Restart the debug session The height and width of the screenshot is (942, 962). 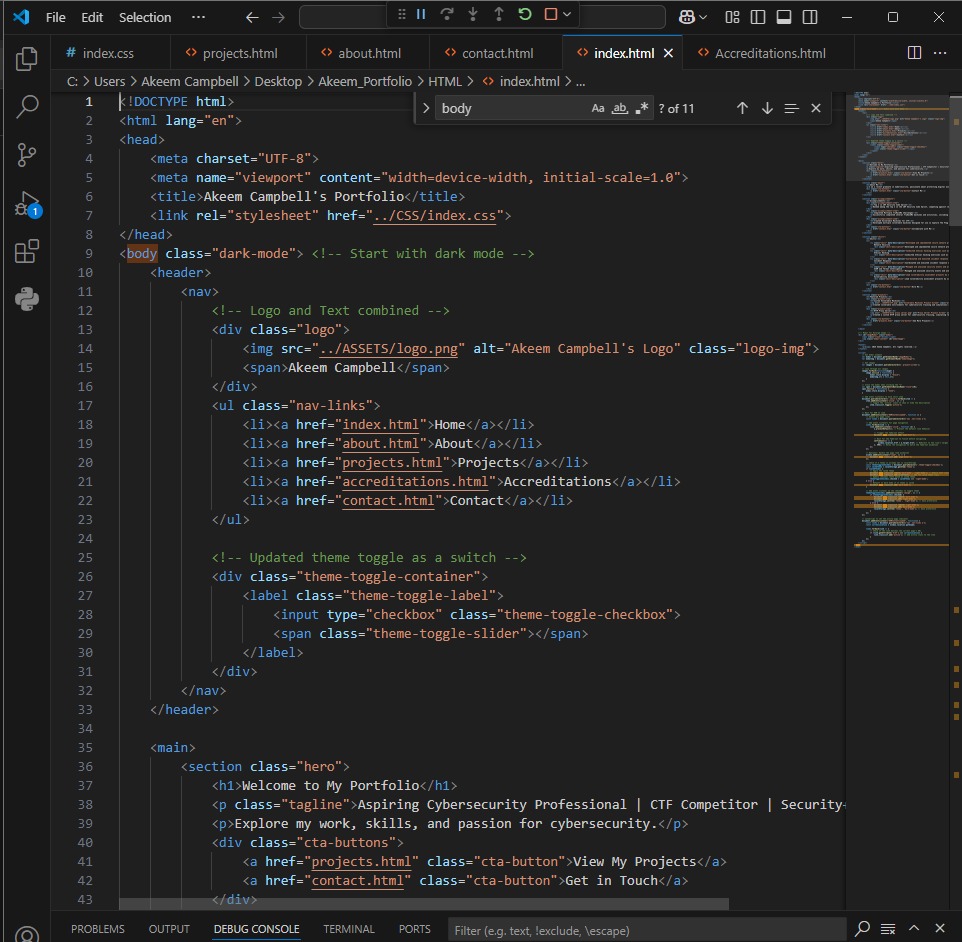(525, 14)
